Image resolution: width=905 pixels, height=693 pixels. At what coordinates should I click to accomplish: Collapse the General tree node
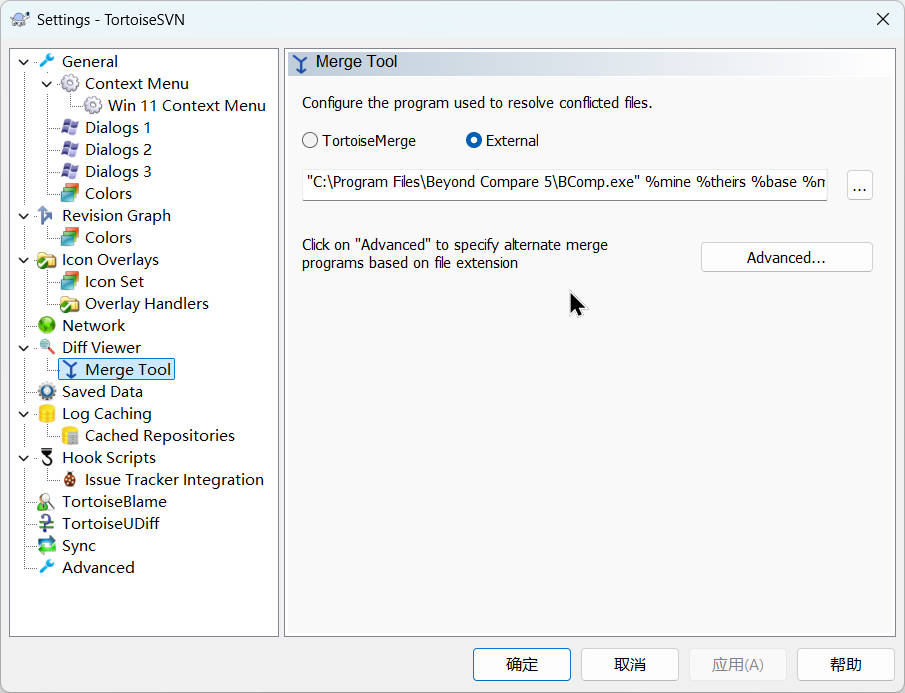point(24,62)
